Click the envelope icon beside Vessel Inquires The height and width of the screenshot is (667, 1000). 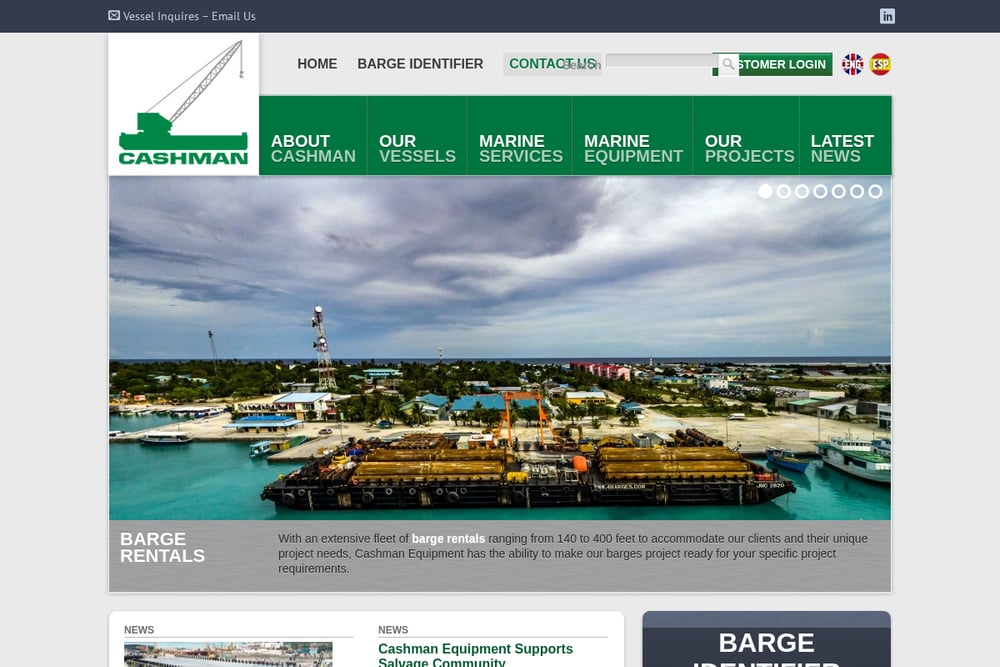click(x=114, y=15)
